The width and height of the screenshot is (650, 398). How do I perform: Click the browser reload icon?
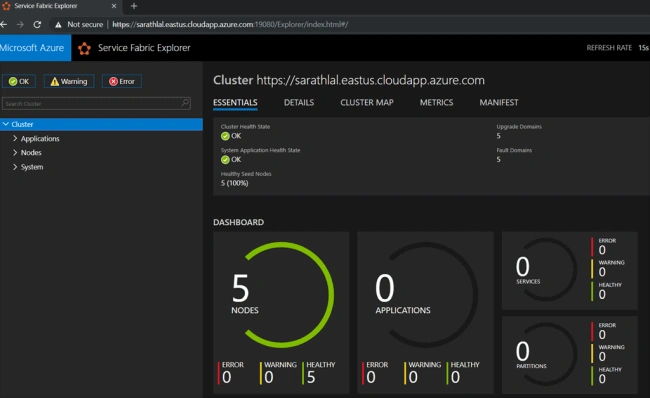[37, 24]
